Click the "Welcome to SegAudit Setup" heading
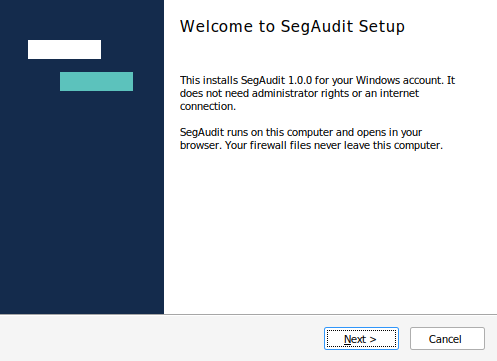497x361 pixels. [292, 26]
